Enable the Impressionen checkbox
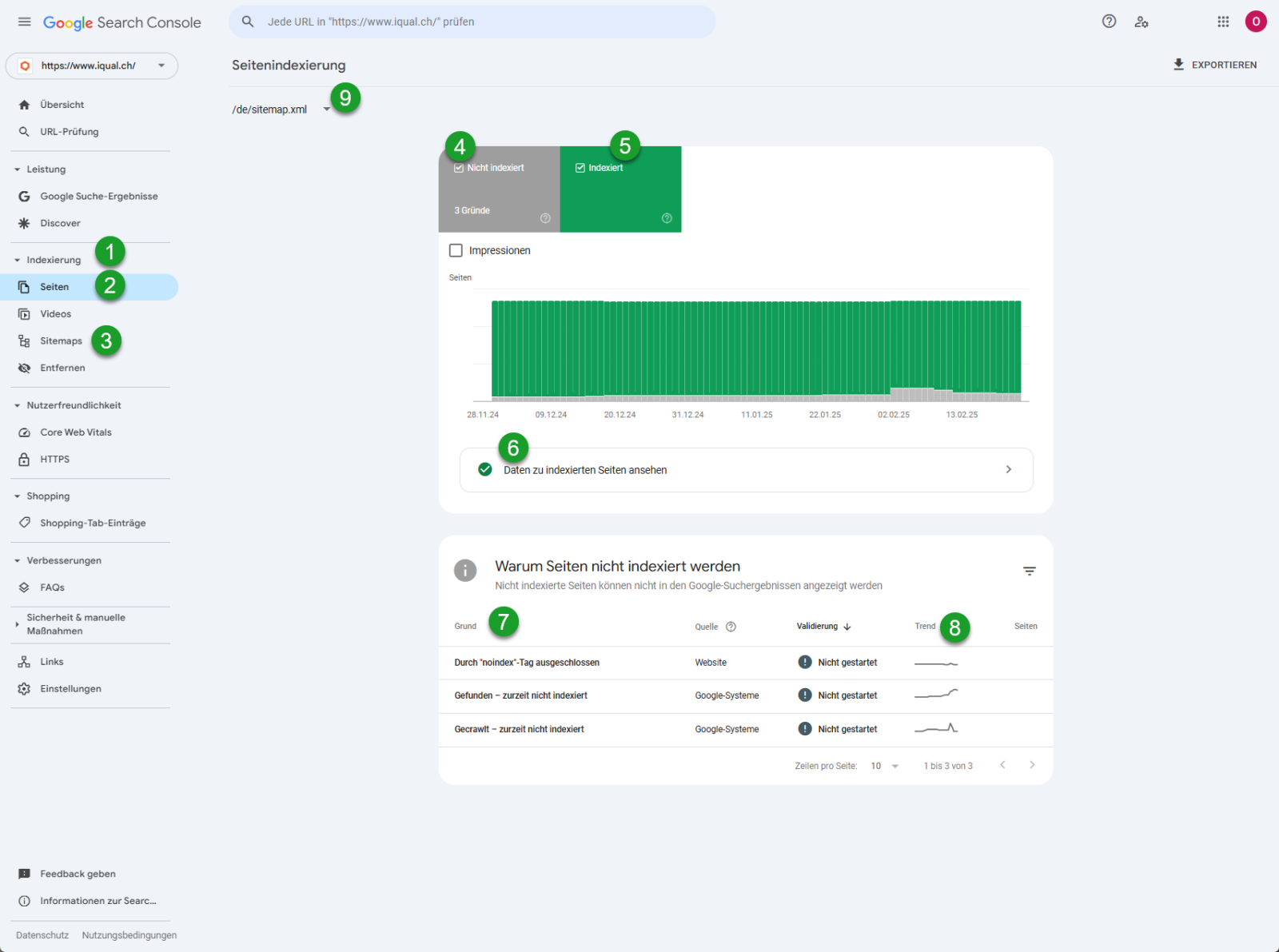The height and width of the screenshot is (952, 1279). pos(456,250)
